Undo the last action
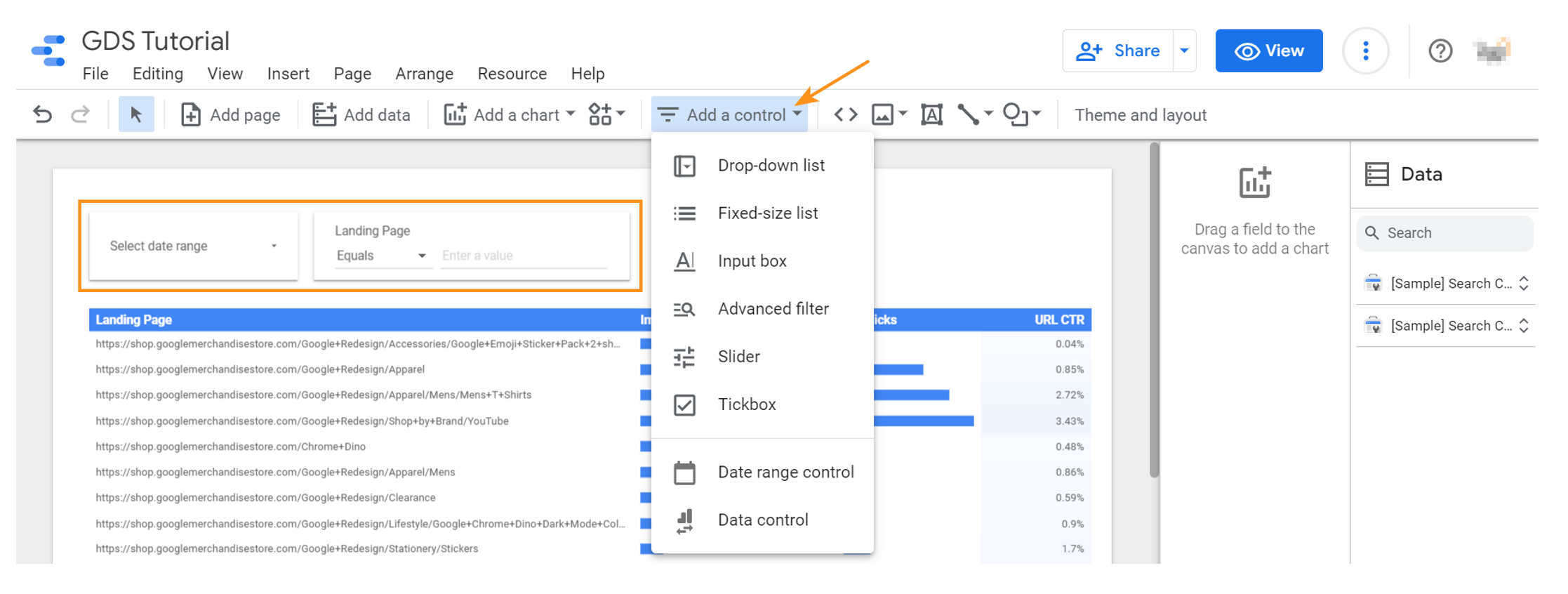1568x594 pixels. 43,114
